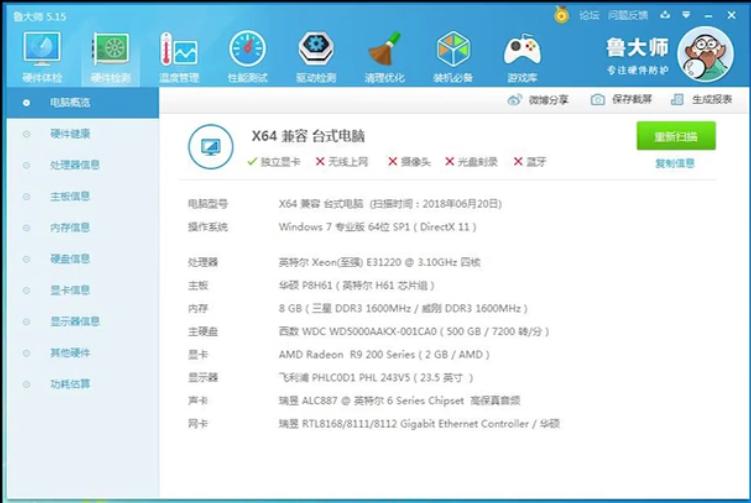Open the 论坛 forum link
The width and height of the screenshot is (751, 503).
pyautogui.click(x=589, y=15)
